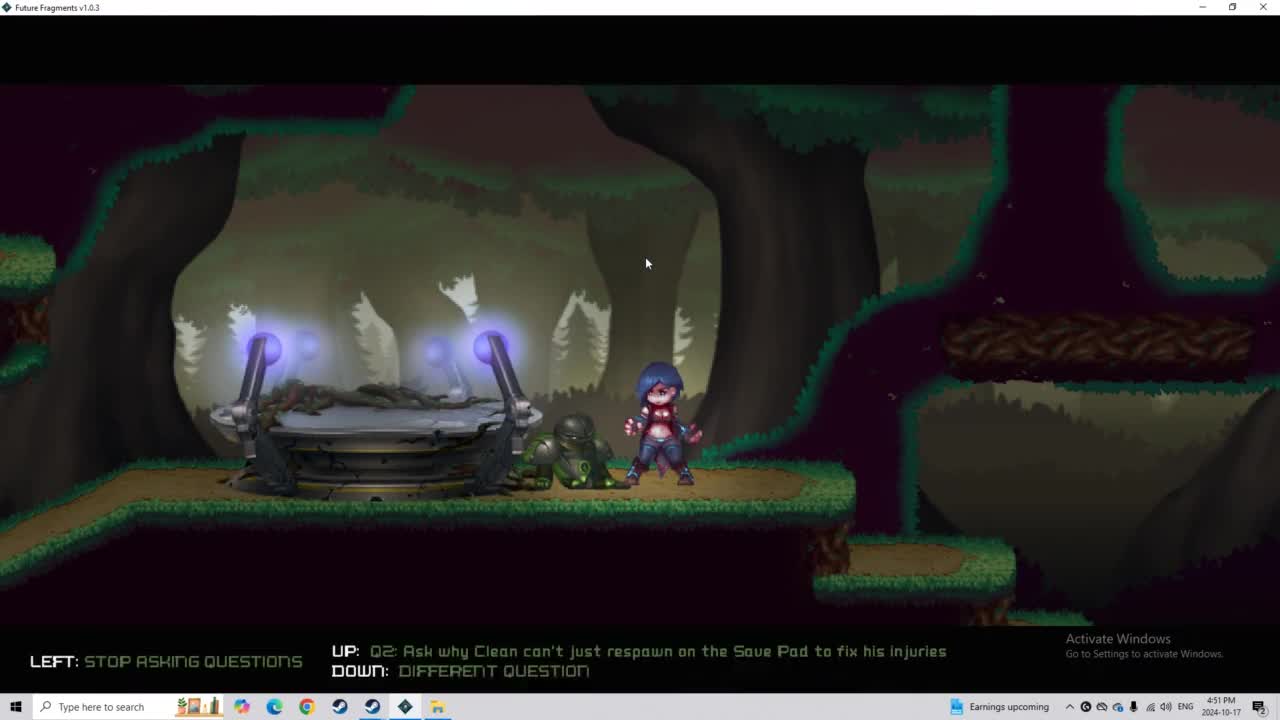Close the Future Fragments window
1280x720 pixels.
1263,7
